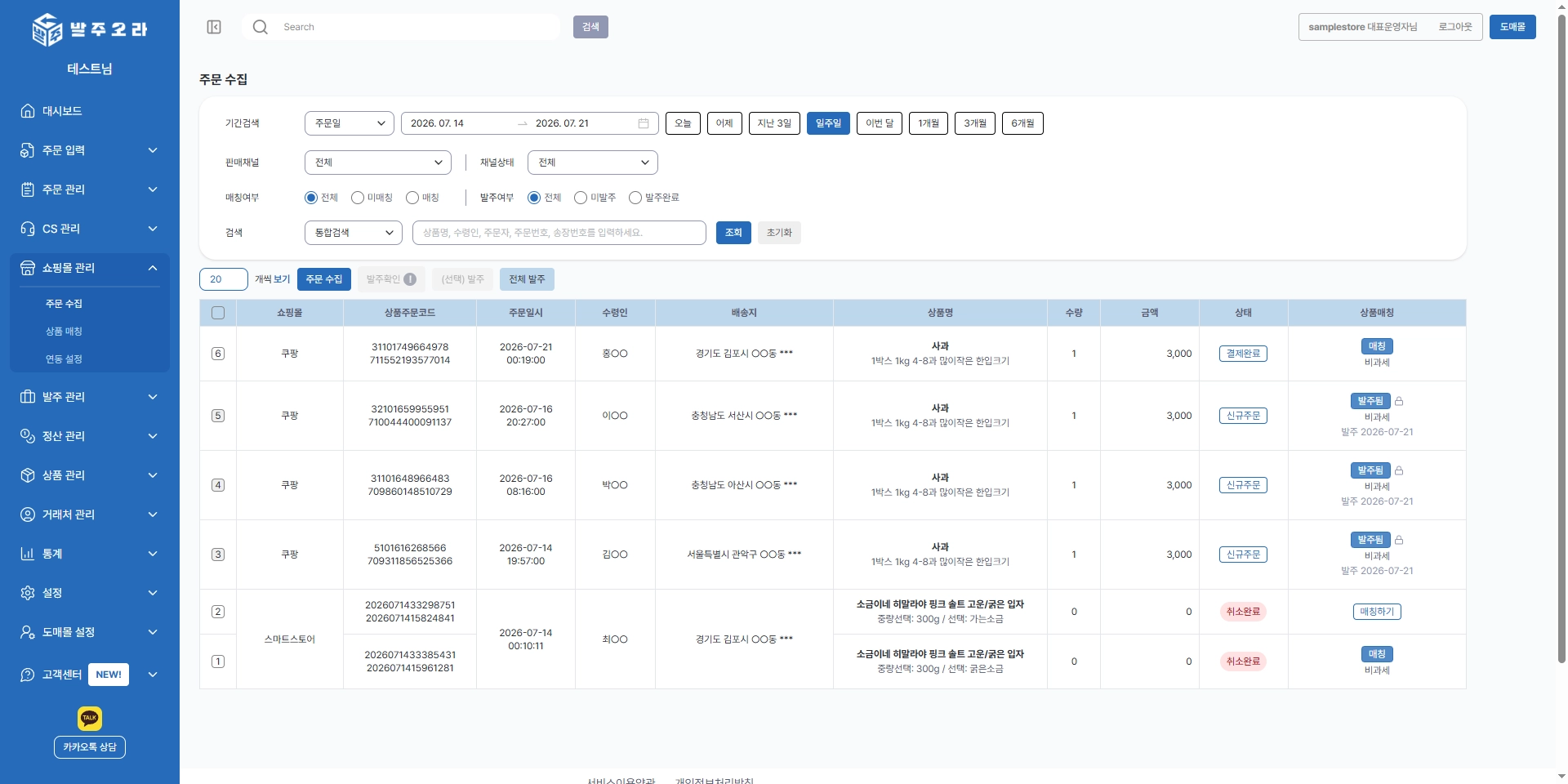
Task: Click the 거래처 관리 person icon
Action: [x=28, y=514]
